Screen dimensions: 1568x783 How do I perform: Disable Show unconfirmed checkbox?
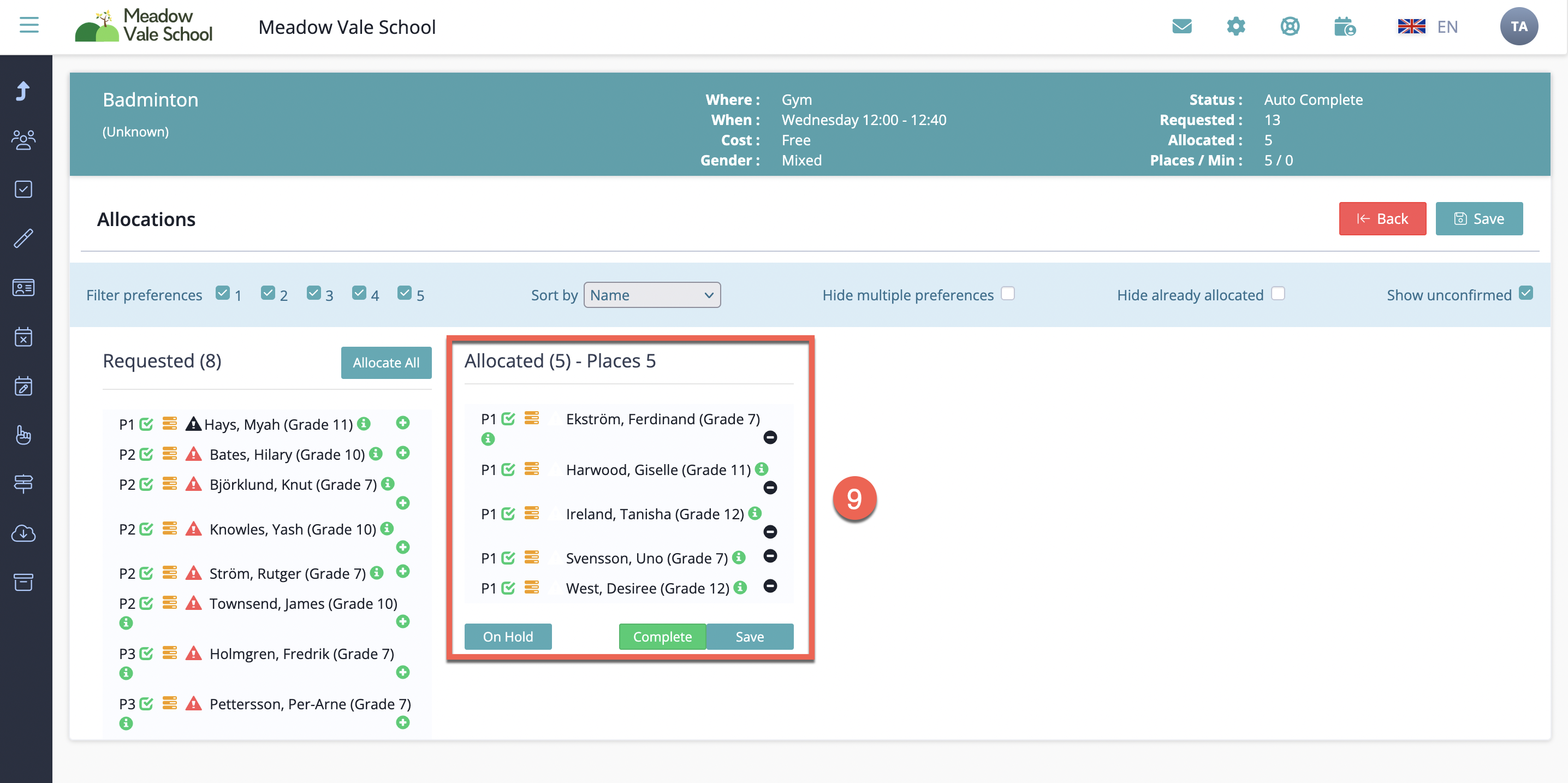(x=1525, y=293)
